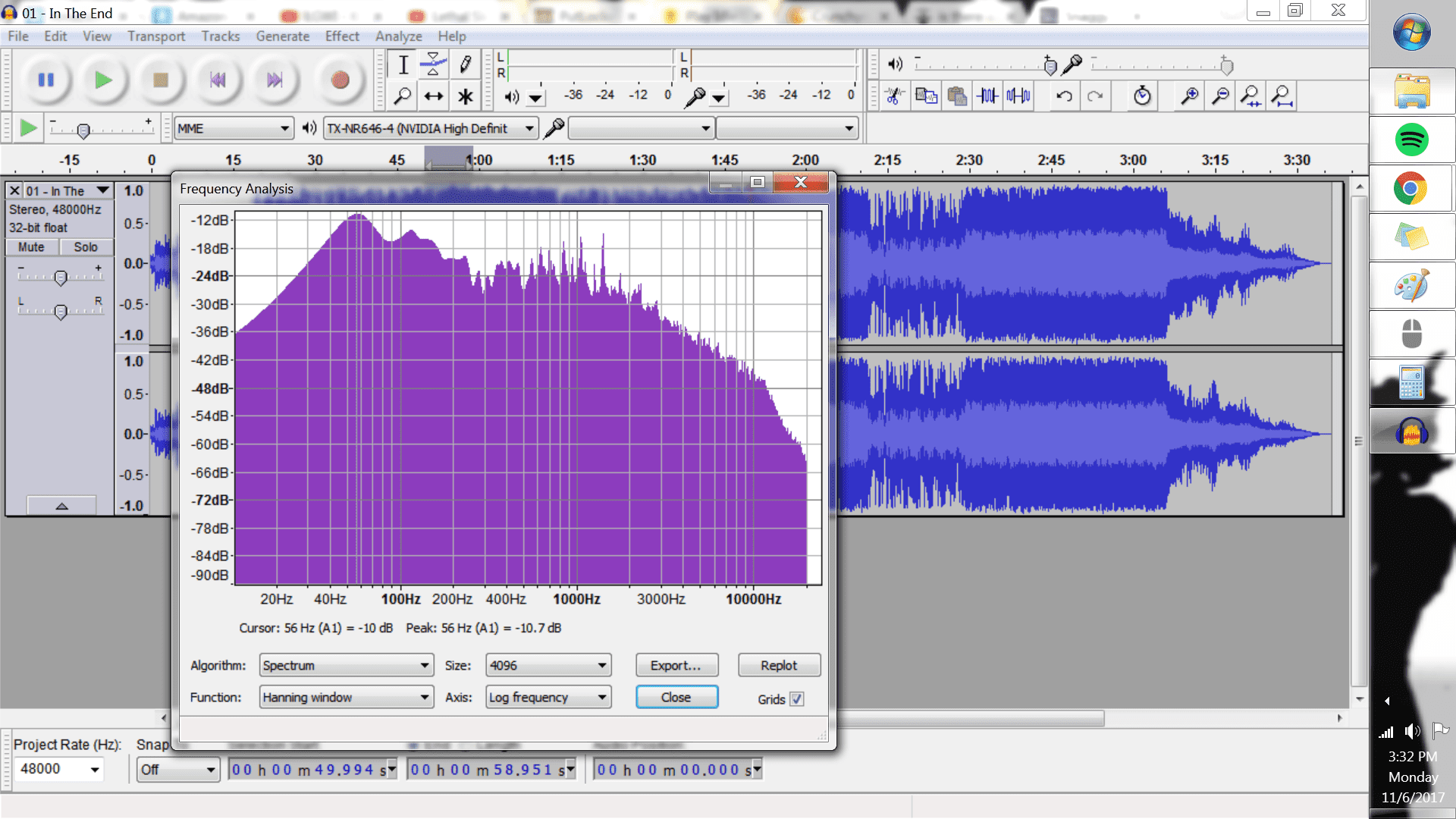Select the Zoom magnifier tool

pyautogui.click(x=403, y=96)
